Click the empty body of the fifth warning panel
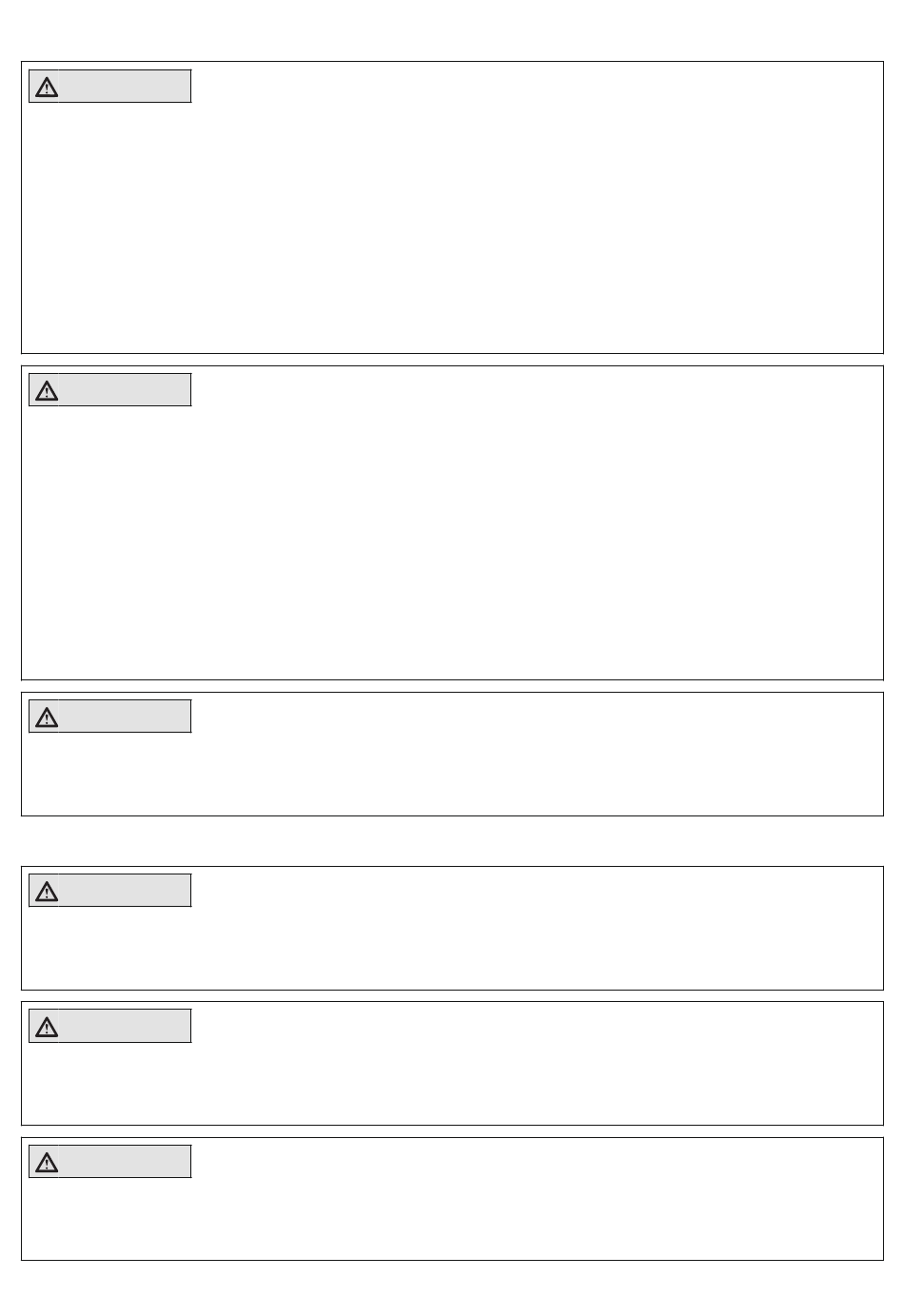 [452, 1083]
